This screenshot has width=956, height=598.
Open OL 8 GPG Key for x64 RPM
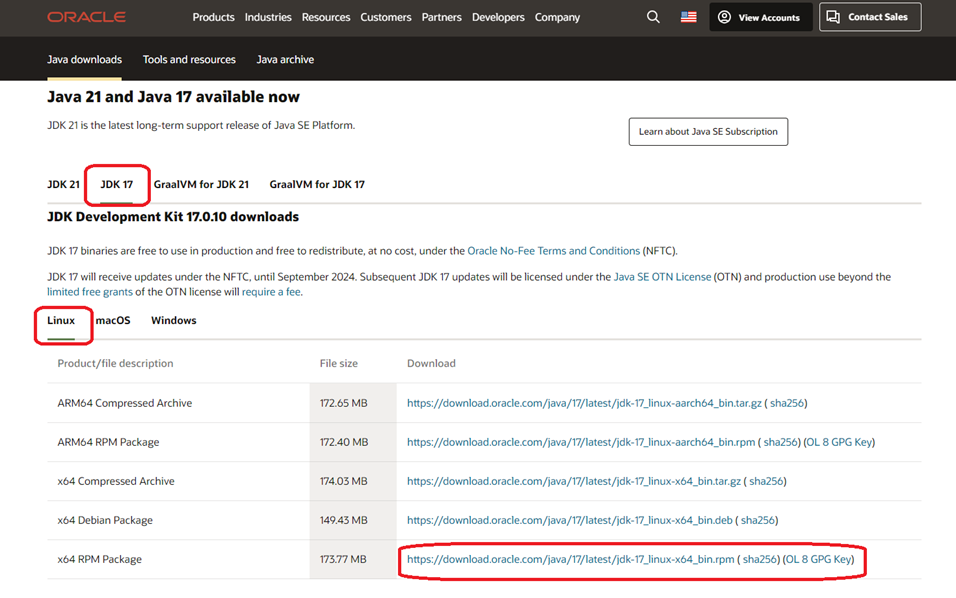pos(819,559)
